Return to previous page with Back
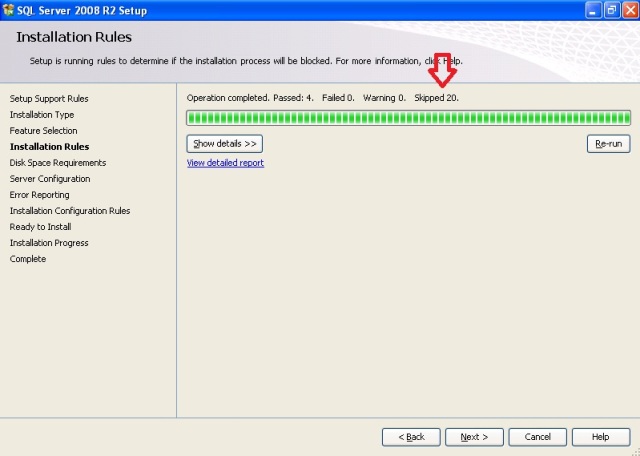640x456 pixels. (x=411, y=437)
